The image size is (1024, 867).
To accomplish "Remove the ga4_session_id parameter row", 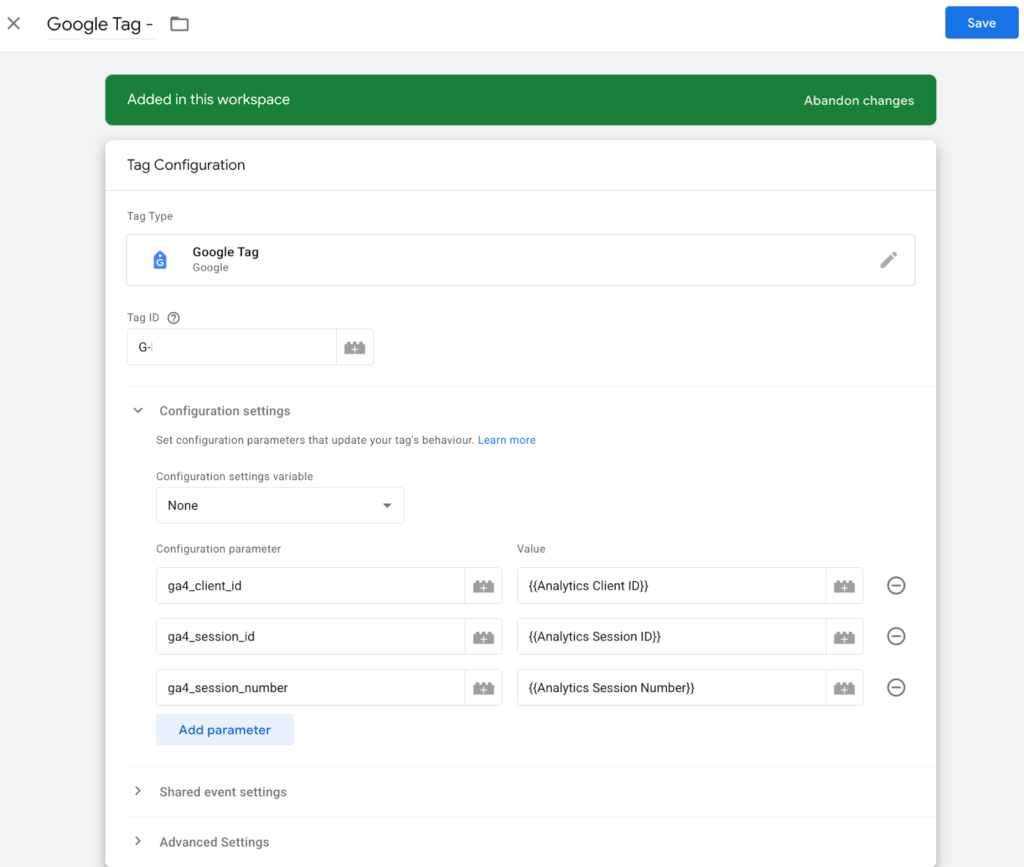I will [896, 637].
